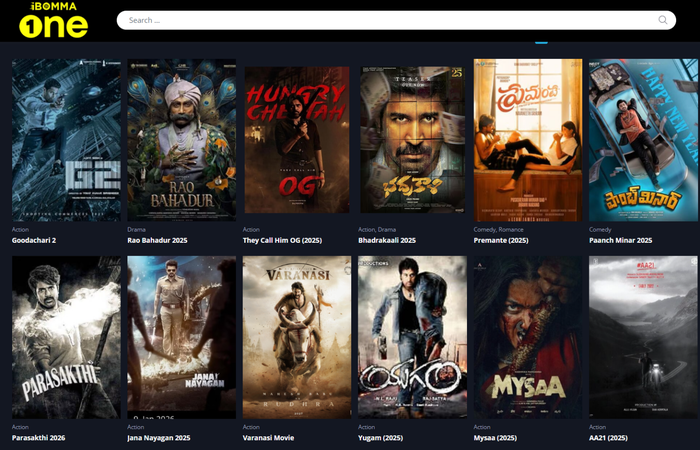The image size is (700, 450).
Task: Click the iBOMMA One logo
Action: tap(54, 20)
